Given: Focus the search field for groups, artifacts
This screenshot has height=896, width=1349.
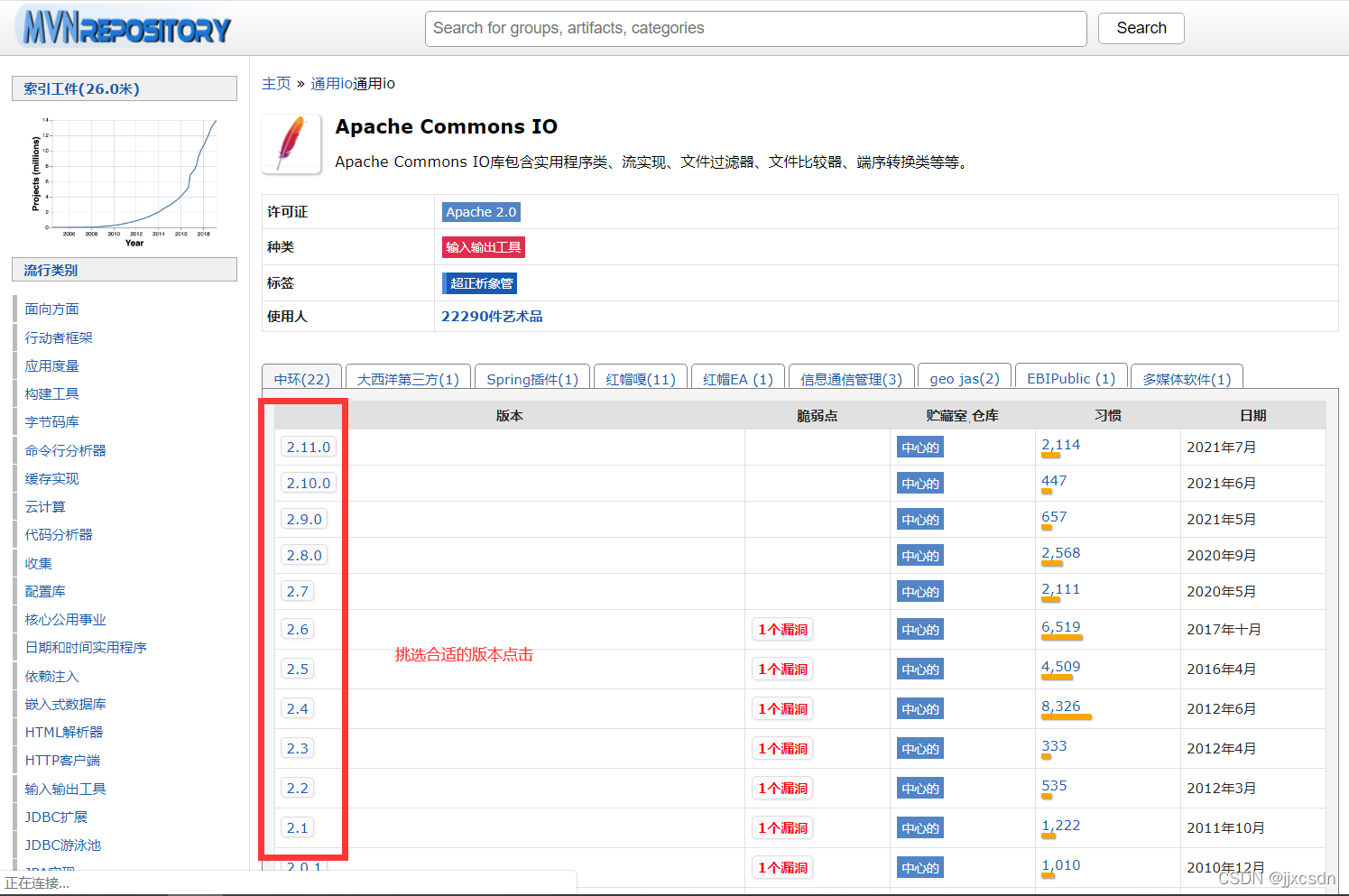Looking at the screenshot, I should tap(755, 29).
